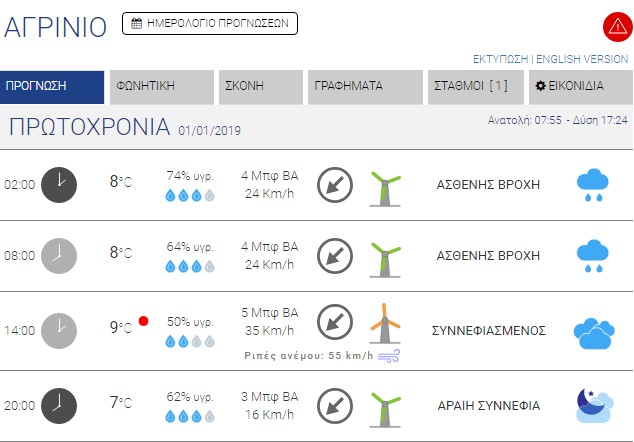
Task: Click the wind direction arrow at 02:00
Action: pos(334,184)
